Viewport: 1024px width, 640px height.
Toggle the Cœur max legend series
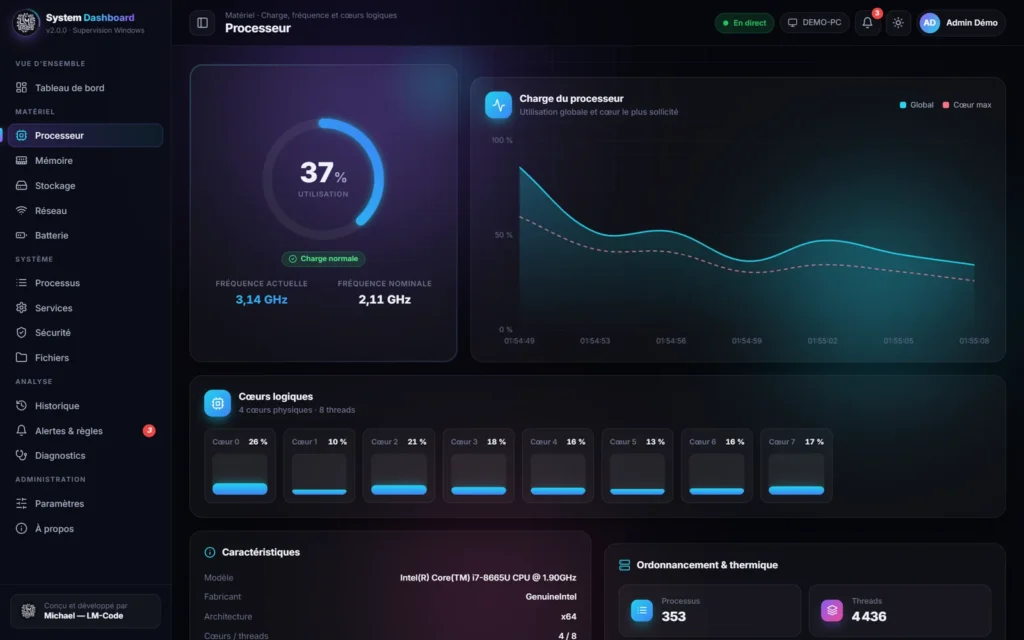(967, 104)
